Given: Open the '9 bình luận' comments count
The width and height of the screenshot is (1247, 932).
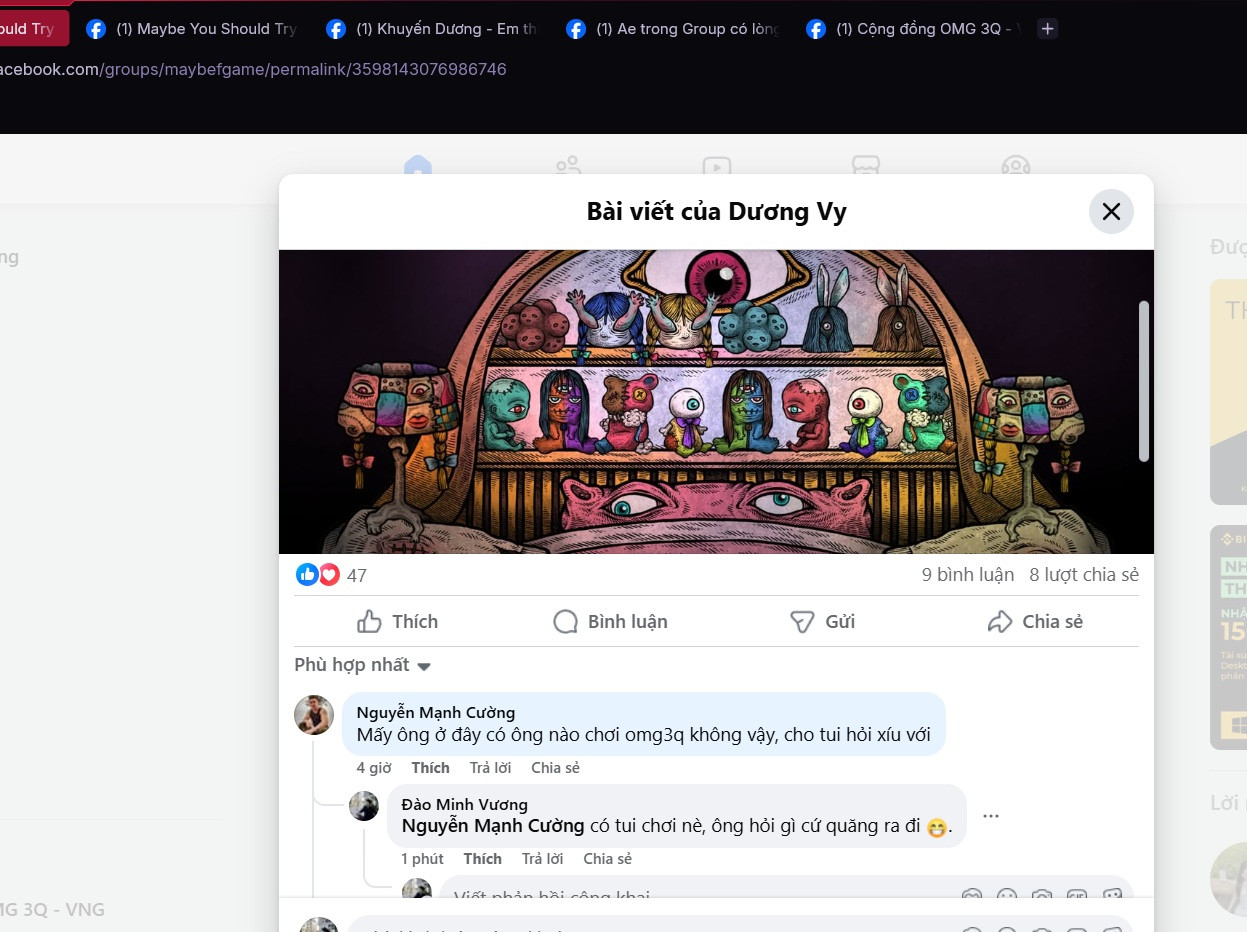Looking at the screenshot, I should pos(968,575).
